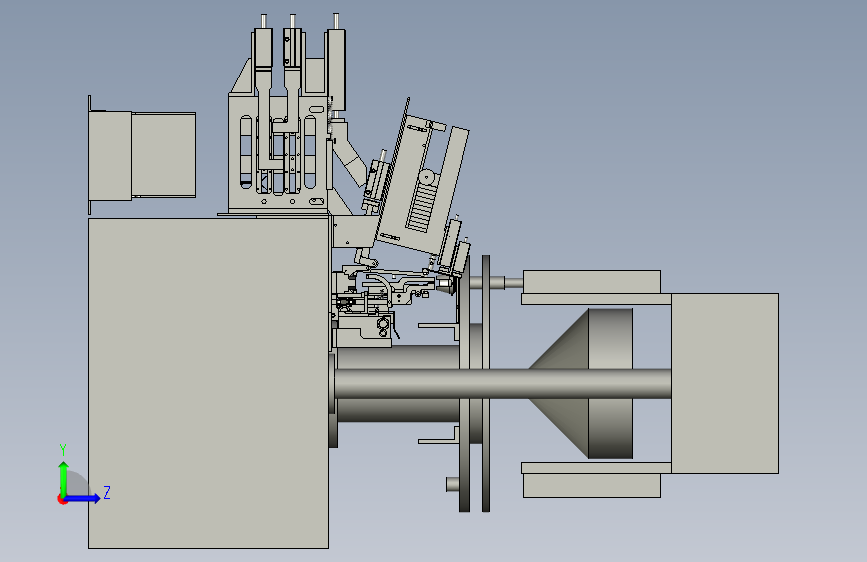Viewport: 867px width, 562px height.
Task: Click the blue Z axis arrow of the triad
Action: tap(82, 498)
